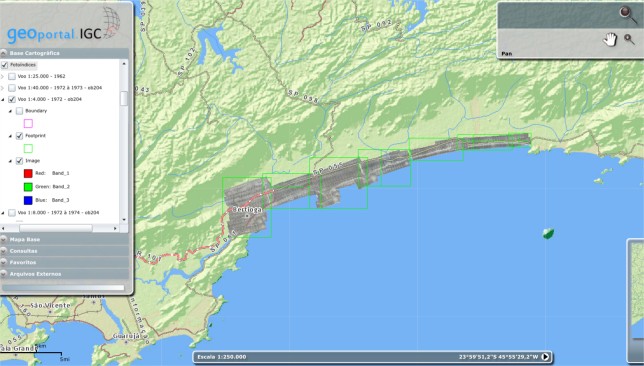Uncheck the Footprint layer checkbox
Viewport: 644px width, 366px height.
[x=19, y=136]
